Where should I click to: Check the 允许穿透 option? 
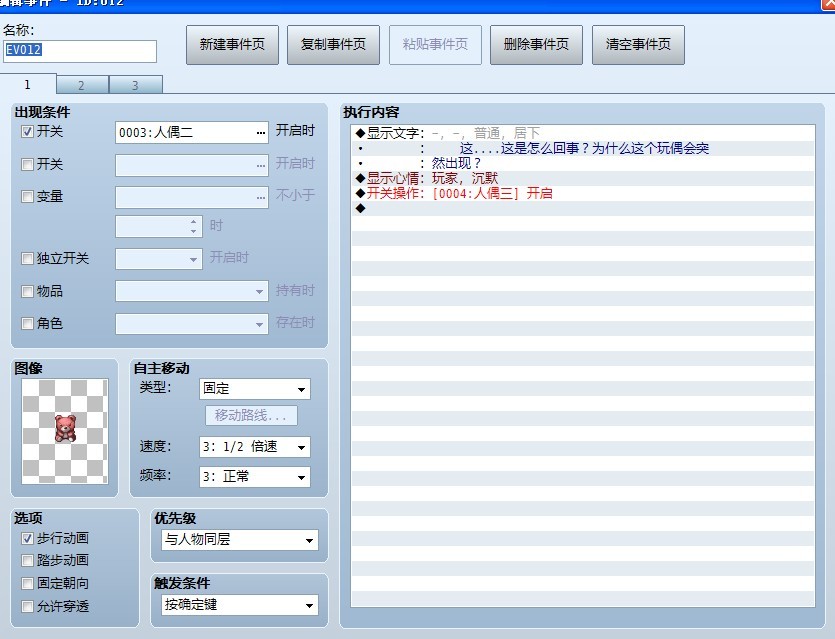[x=27, y=607]
